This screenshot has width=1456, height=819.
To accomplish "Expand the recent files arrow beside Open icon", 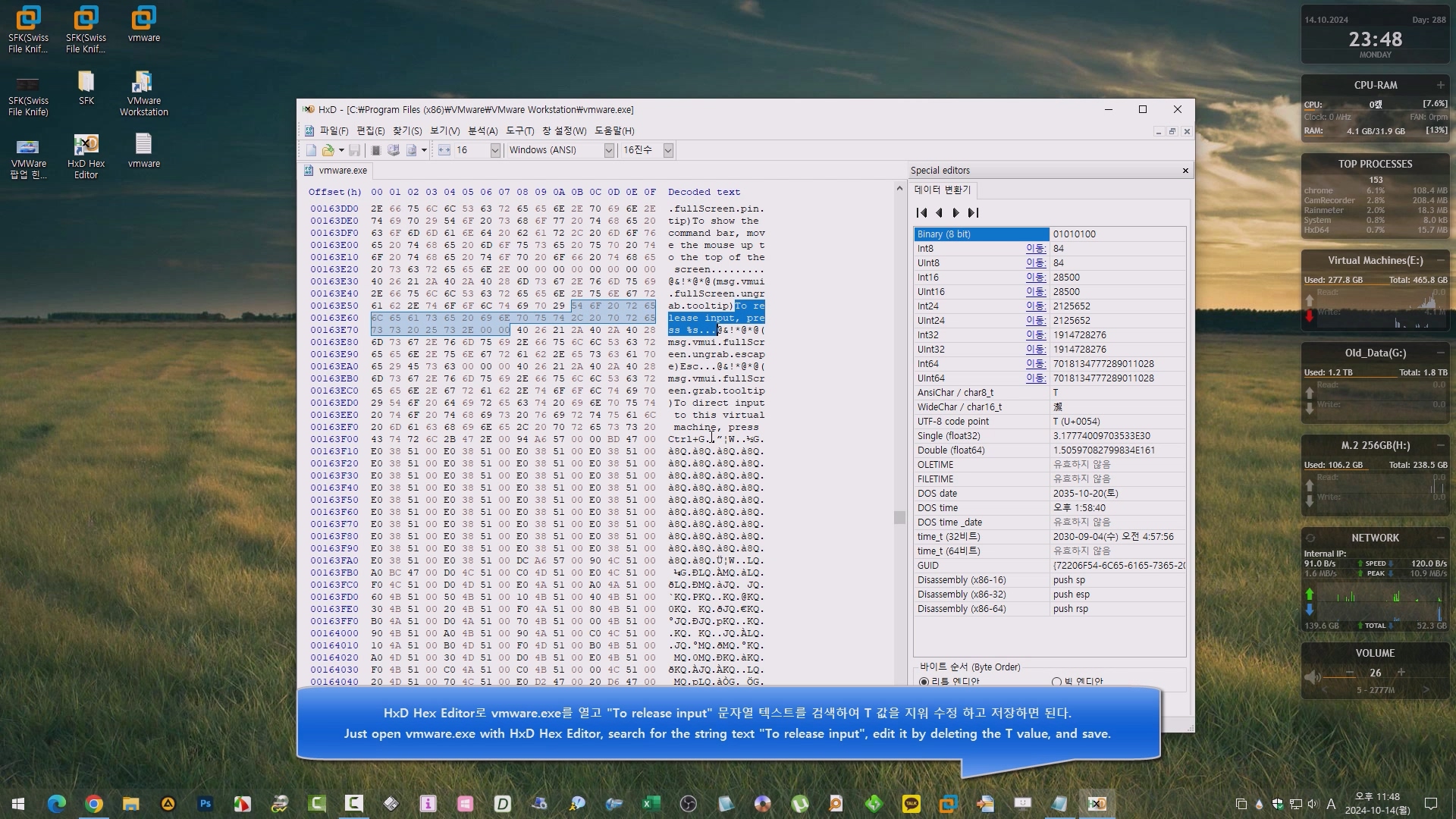I will [341, 150].
